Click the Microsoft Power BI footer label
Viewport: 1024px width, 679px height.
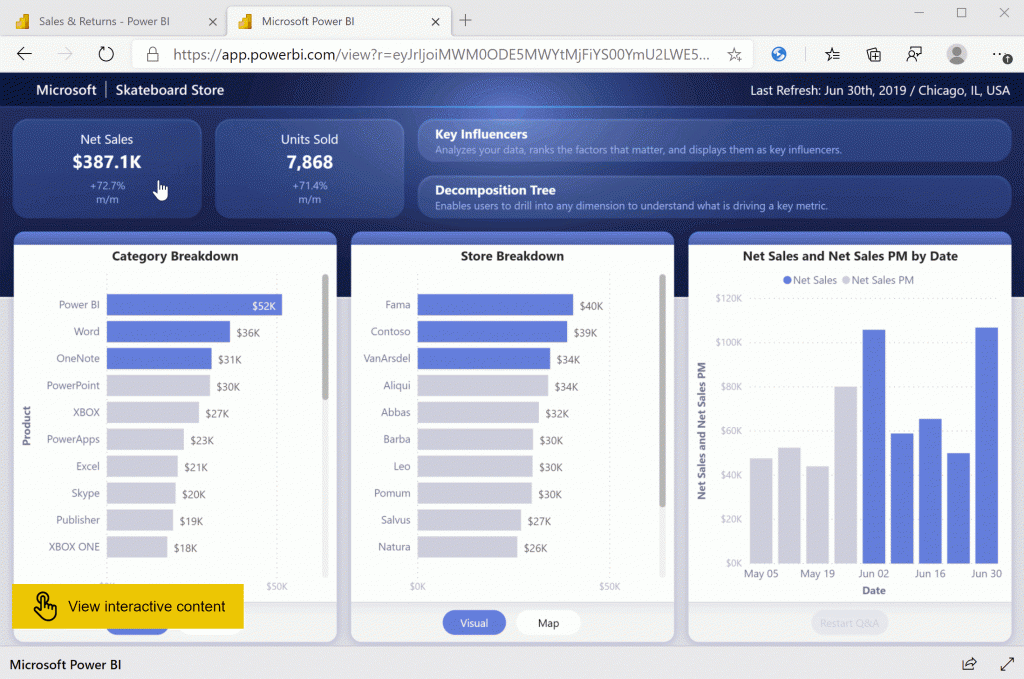tap(65, 665)
